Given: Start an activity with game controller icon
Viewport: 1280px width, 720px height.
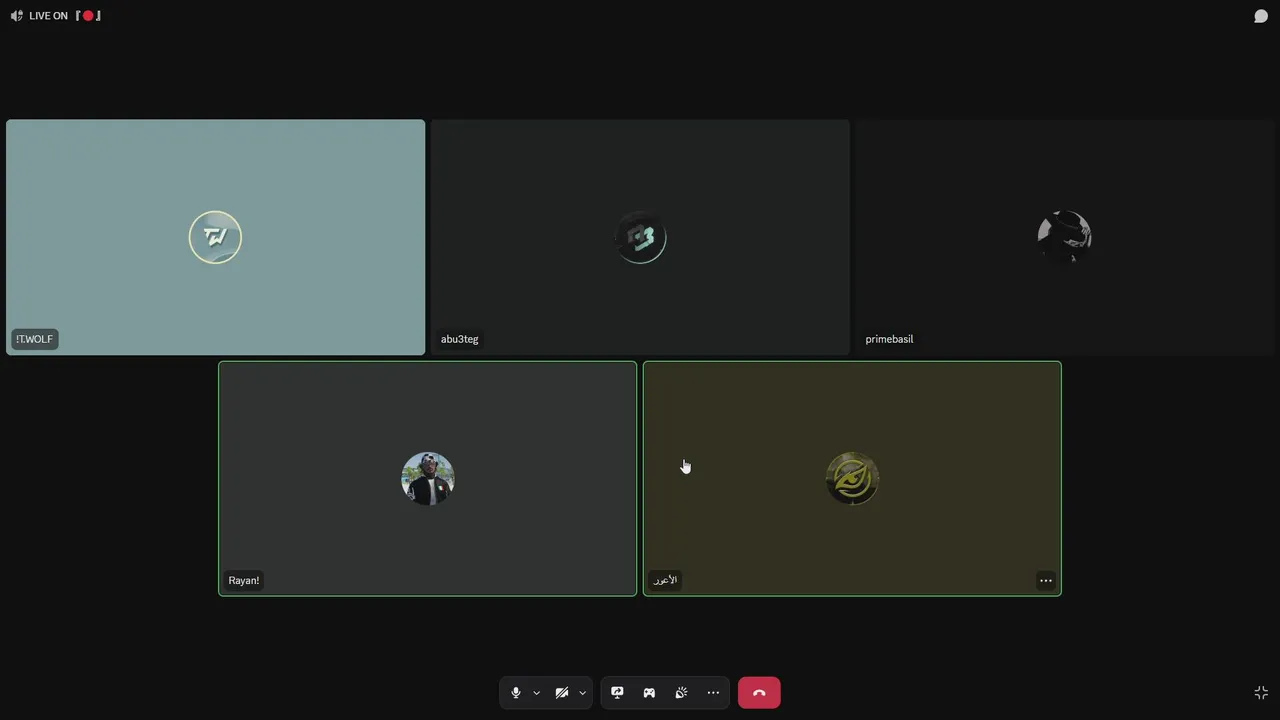Looking at the screenshot, I should 649,693.
